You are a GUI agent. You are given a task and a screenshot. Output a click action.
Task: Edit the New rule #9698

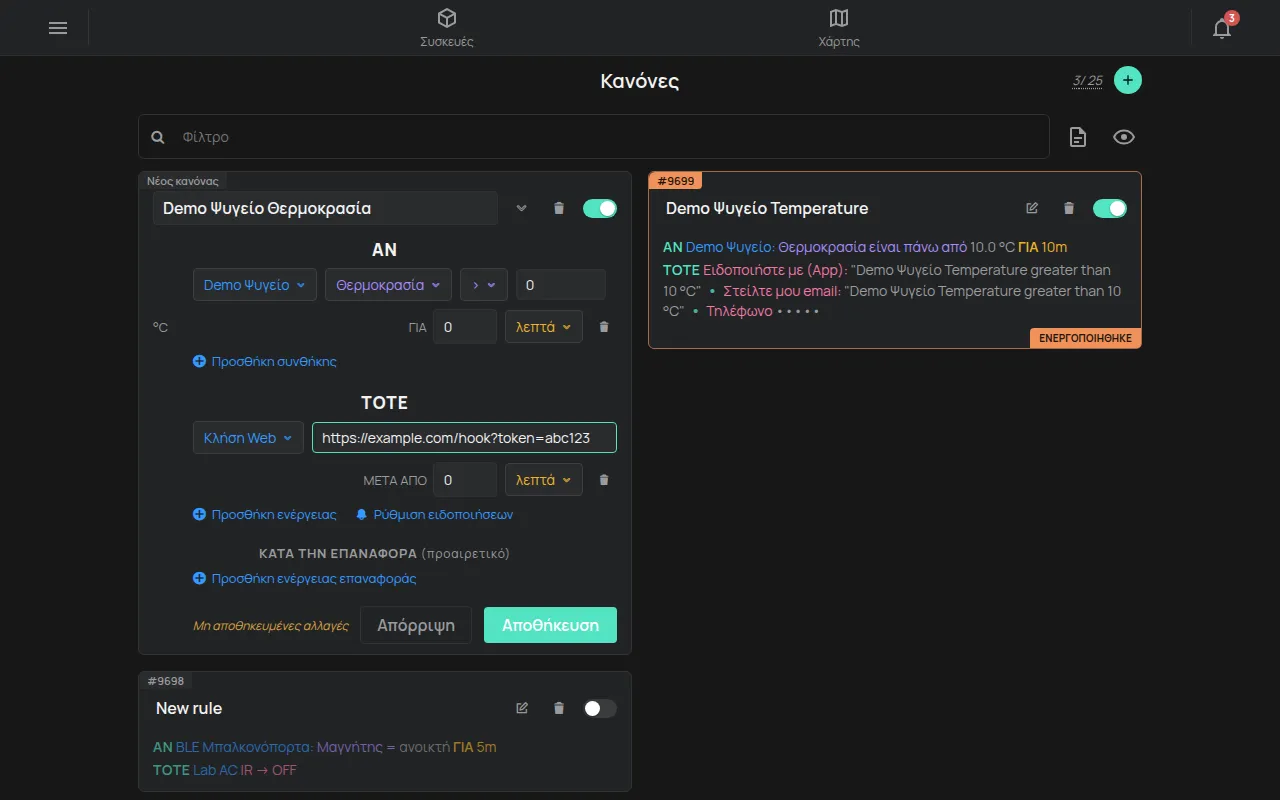click(522, 708)
